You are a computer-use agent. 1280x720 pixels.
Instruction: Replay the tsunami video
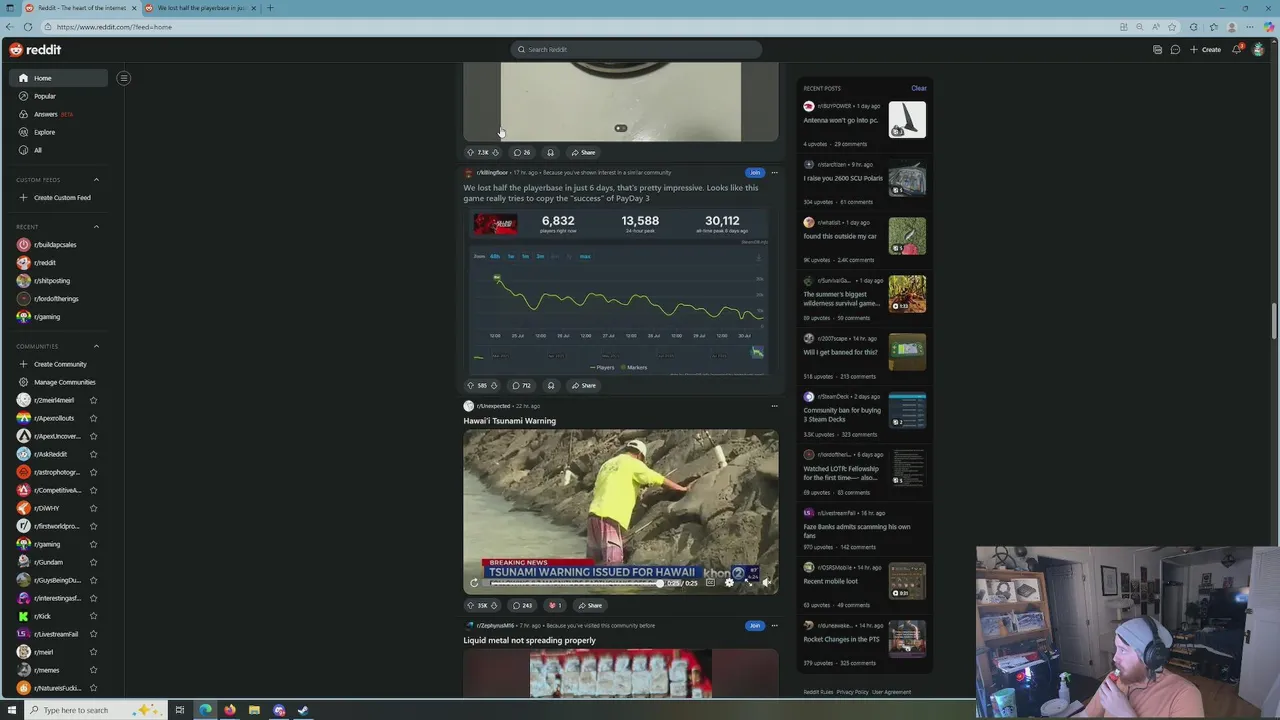click(474, 583)
